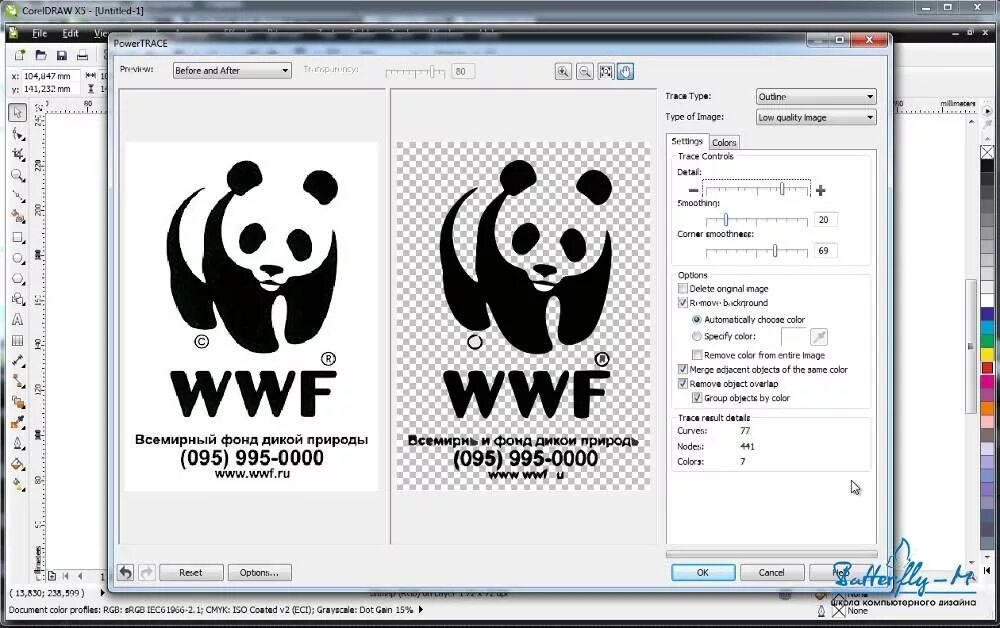
Task: Check Remove color from entire image
Action: point(697,354)
